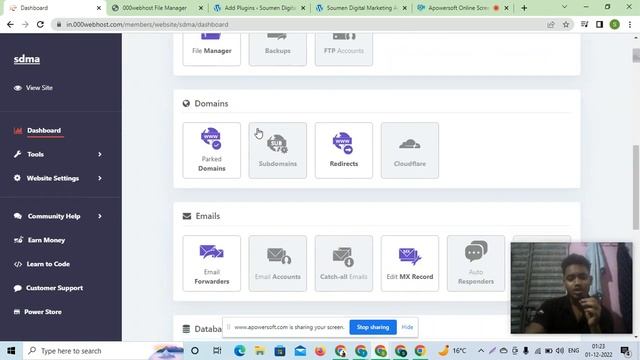Click the sdma site name link
Screen dimensions: 640x360
pyautogui.click(x=27, y=59)
